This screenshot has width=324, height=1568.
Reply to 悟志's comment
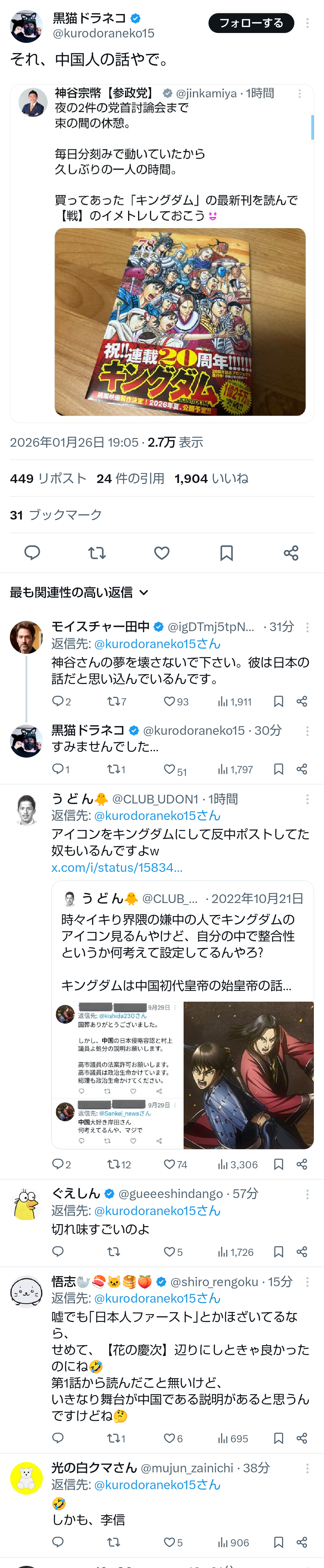[58, 1438]
